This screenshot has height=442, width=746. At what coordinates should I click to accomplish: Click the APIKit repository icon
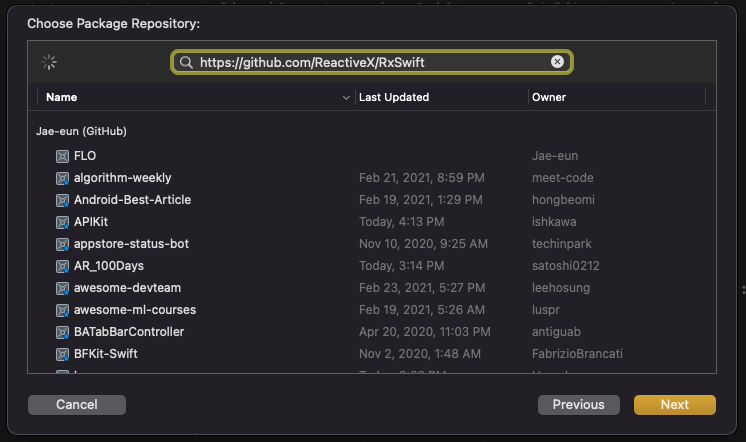tap(62, 222)
